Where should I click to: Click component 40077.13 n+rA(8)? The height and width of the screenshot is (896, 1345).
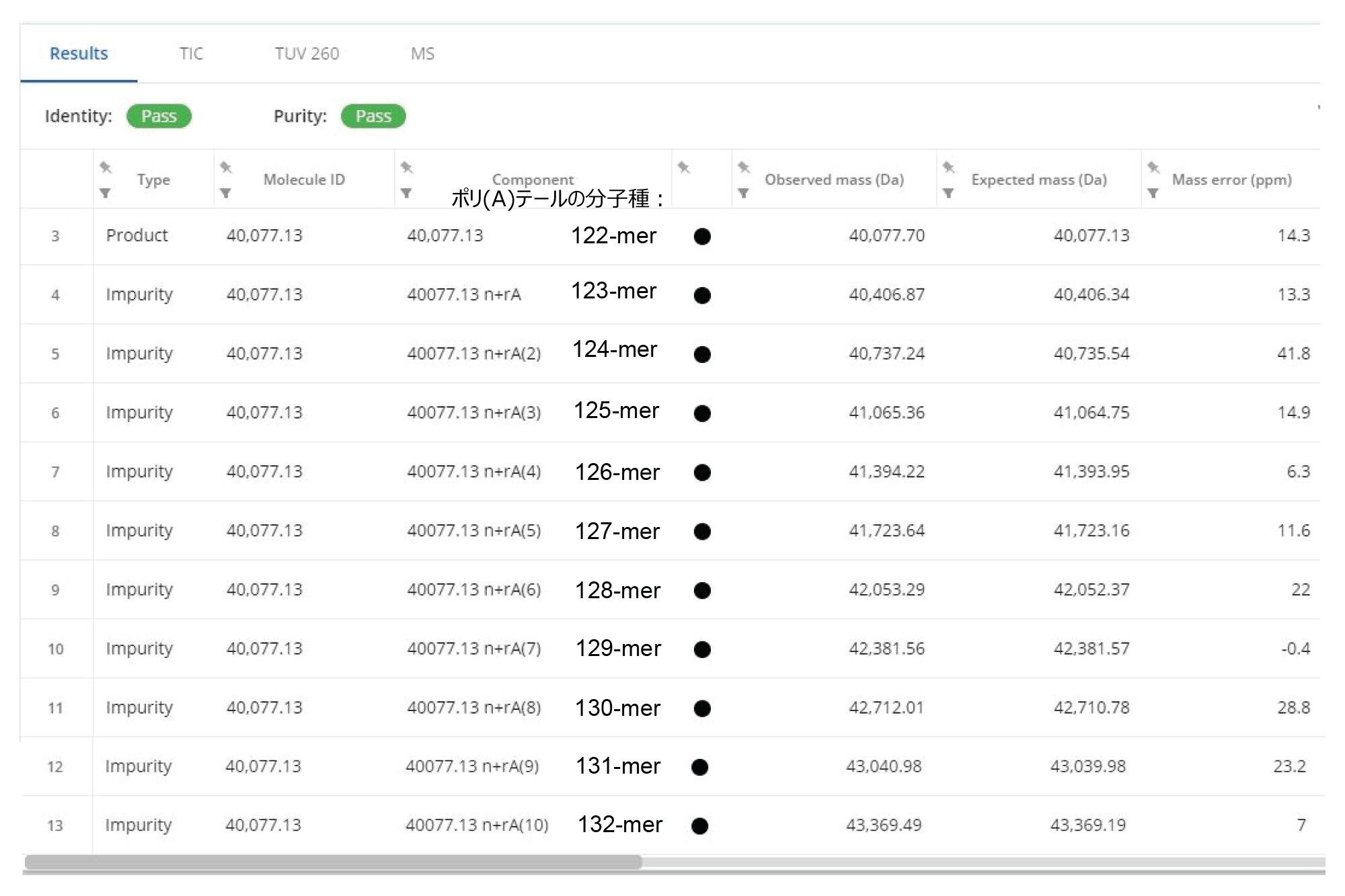coord(474,707)
